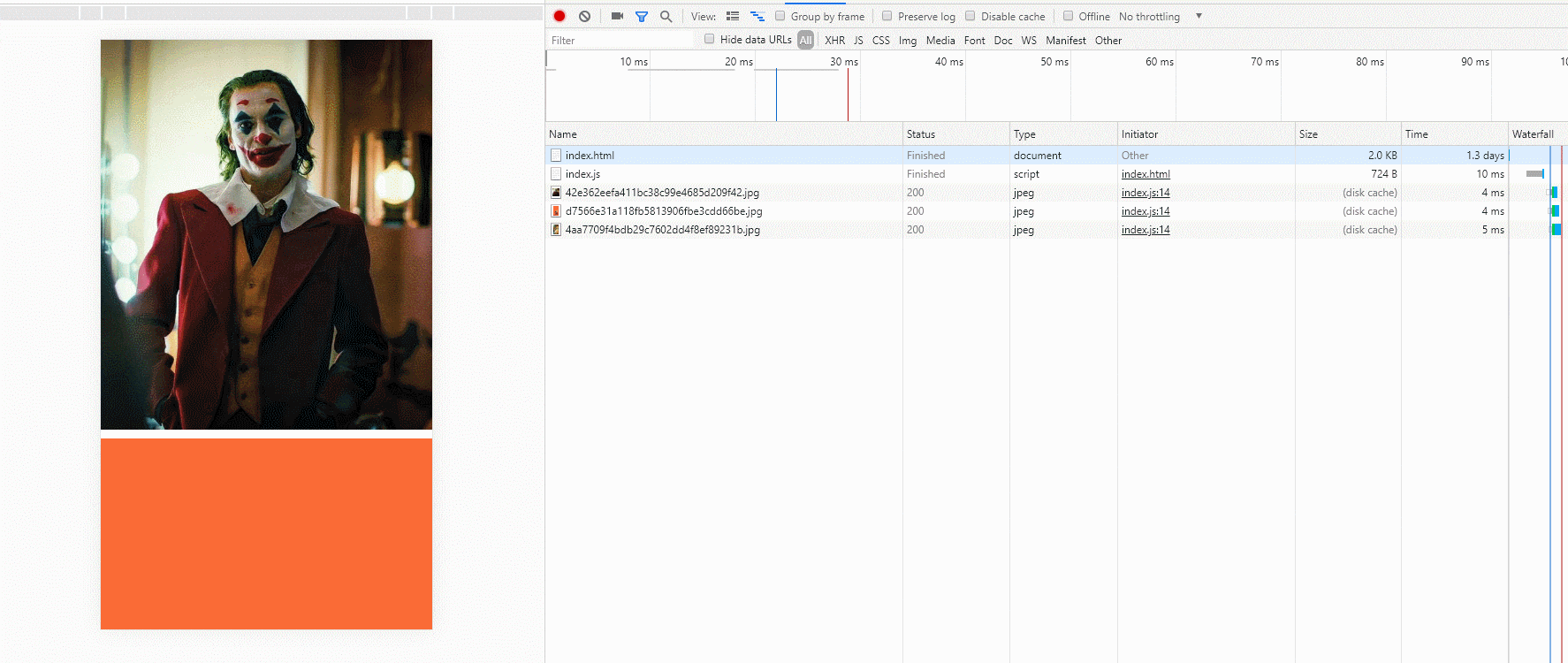Viewport: 1568px width, 663px height.
Task: Toggle the Offline checkbox
Action: click(1068, 16)
